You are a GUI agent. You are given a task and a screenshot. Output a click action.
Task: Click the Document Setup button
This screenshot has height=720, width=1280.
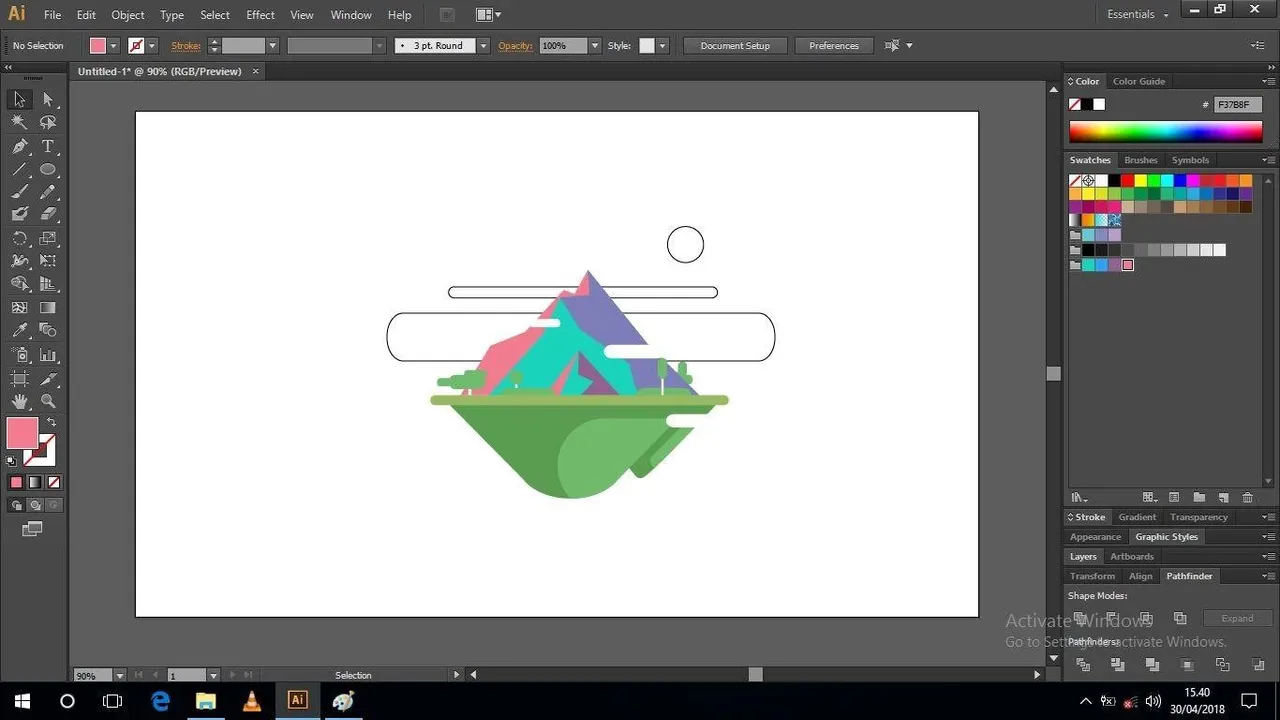pos(735,46)
